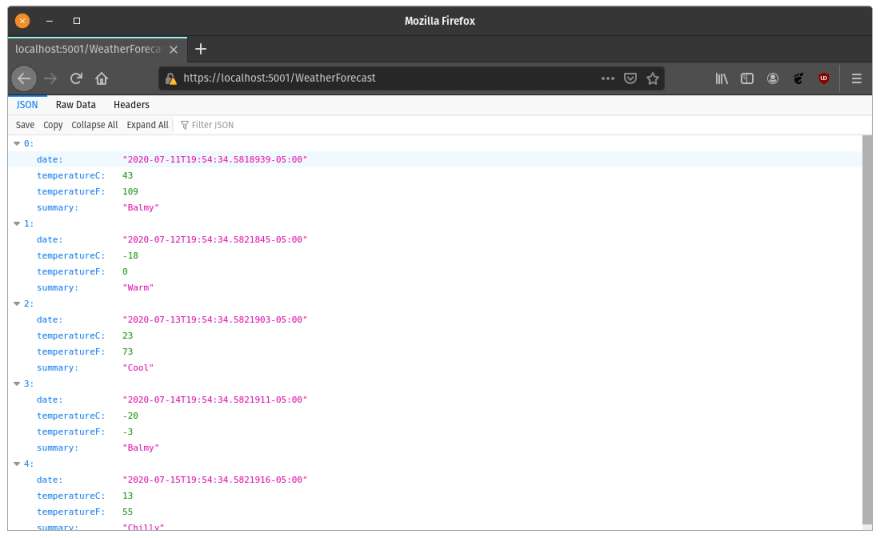Click temperatureF value 0 in item 1

(125, 272)
